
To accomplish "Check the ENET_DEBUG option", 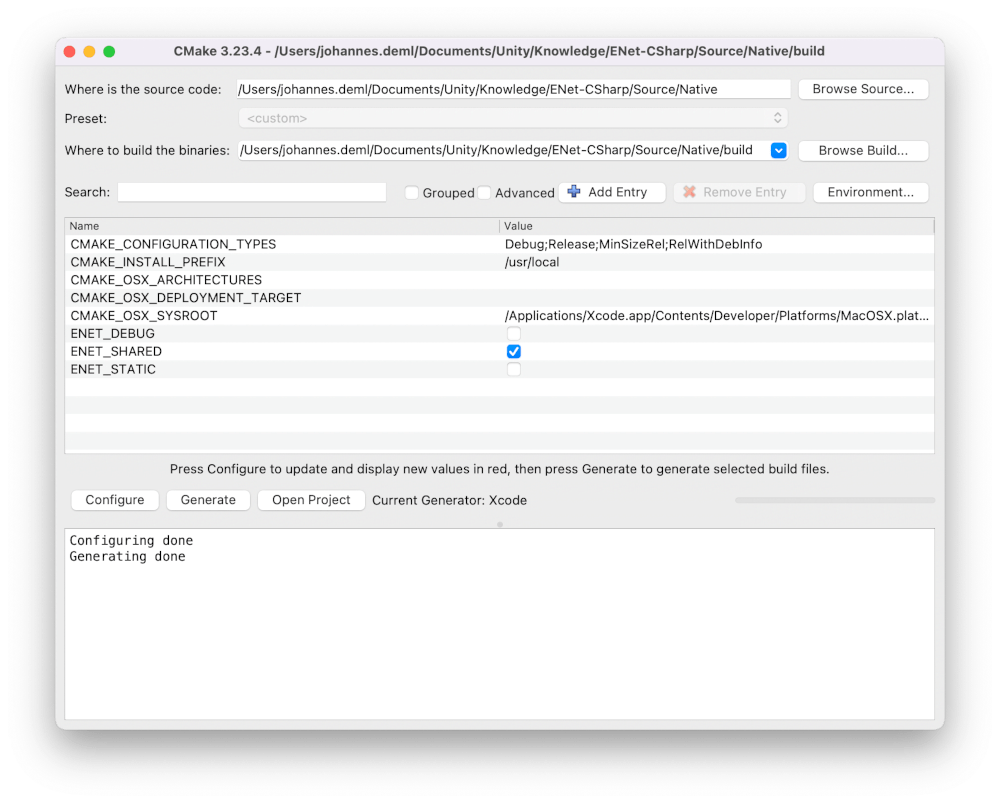I will point(513,334).
